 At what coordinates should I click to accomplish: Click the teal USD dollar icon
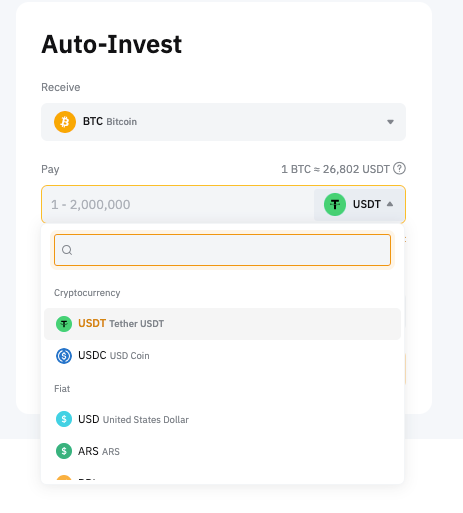[64, 419]
